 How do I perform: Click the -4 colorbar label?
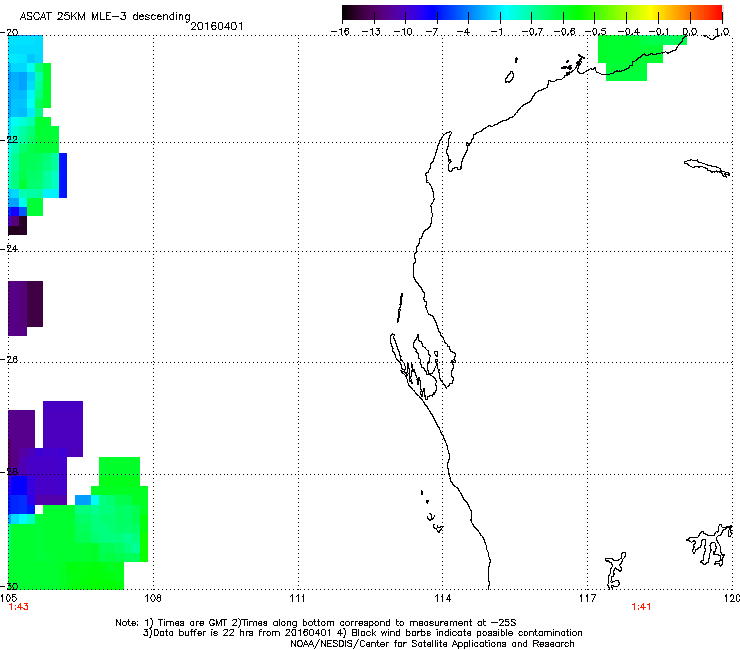[463, 32]
